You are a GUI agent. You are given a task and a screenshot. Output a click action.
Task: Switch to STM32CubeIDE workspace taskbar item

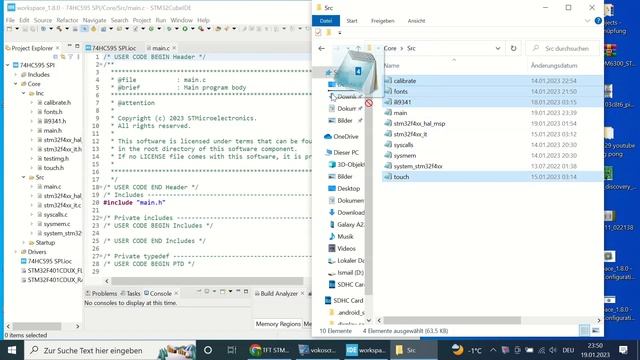click(x=365, y=350)
